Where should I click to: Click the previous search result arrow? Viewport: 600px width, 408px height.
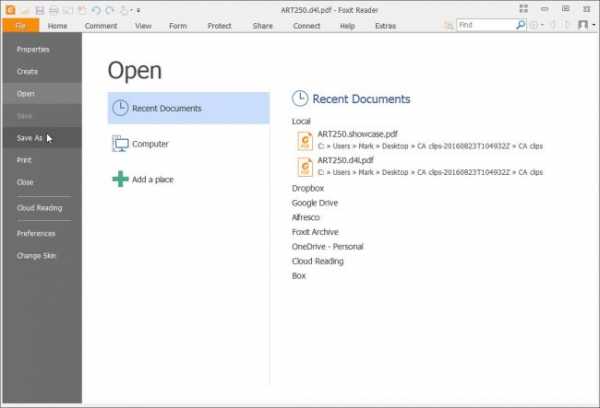point(553,25)
